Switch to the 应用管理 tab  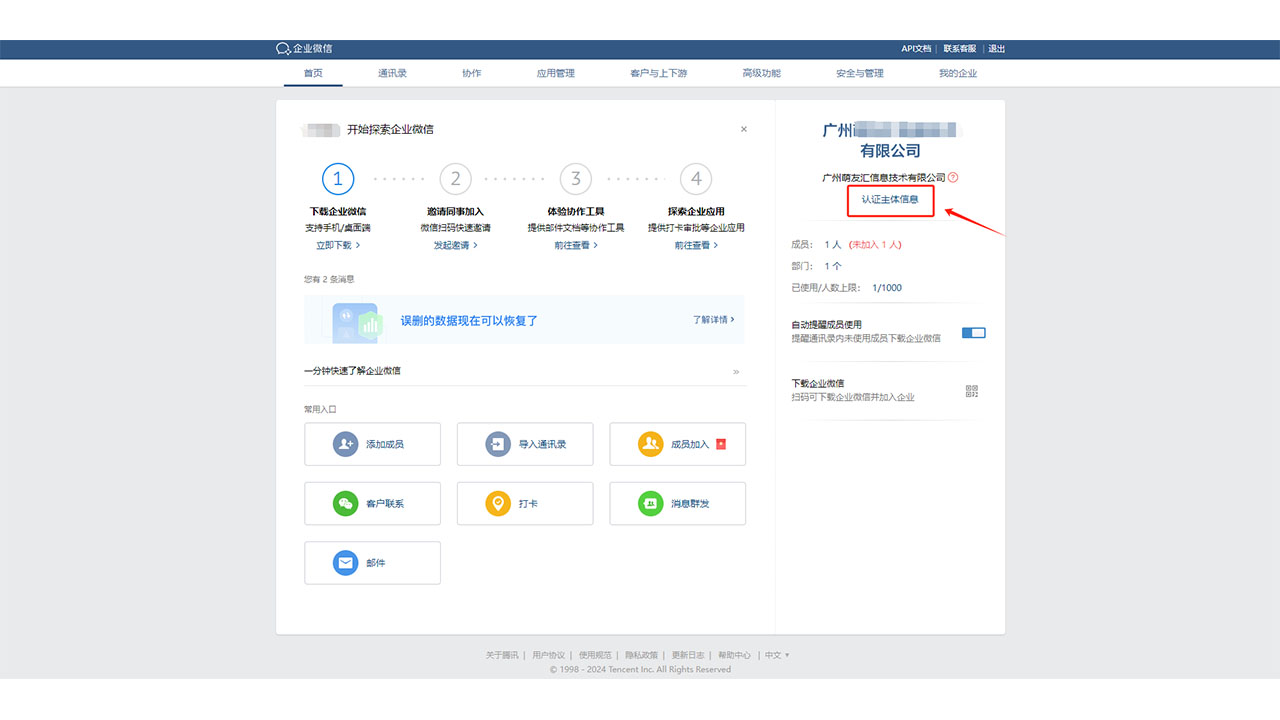point(556,73)
